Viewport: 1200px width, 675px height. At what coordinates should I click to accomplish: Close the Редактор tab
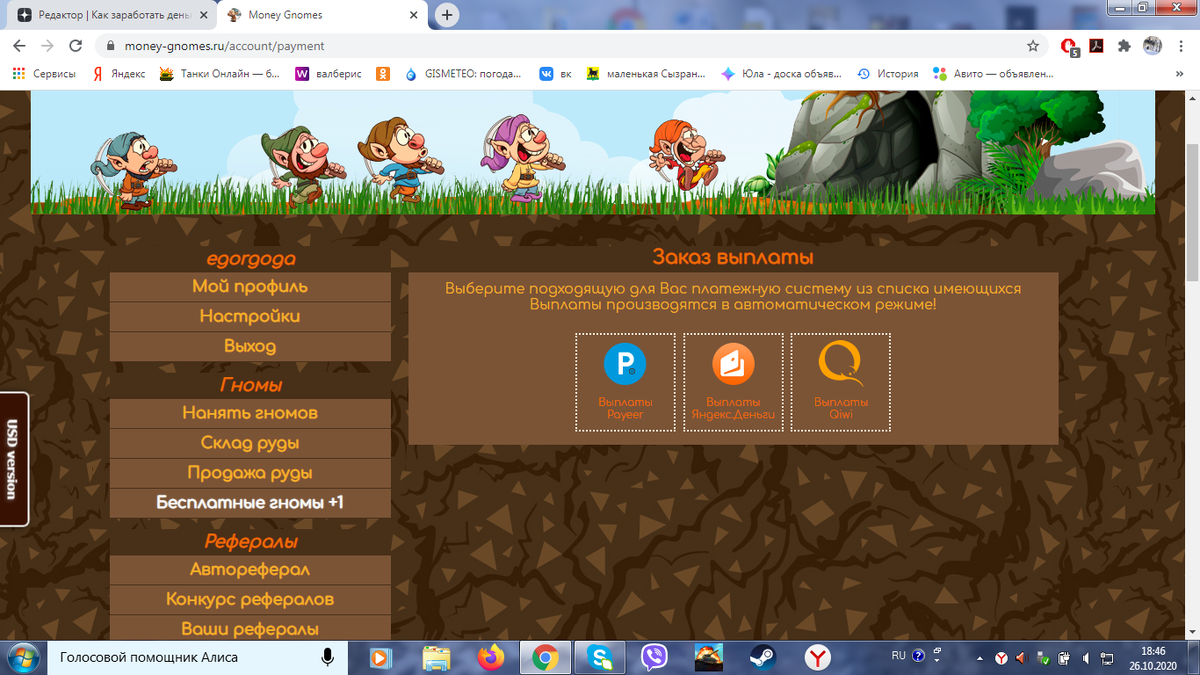(x=203, y=15)
